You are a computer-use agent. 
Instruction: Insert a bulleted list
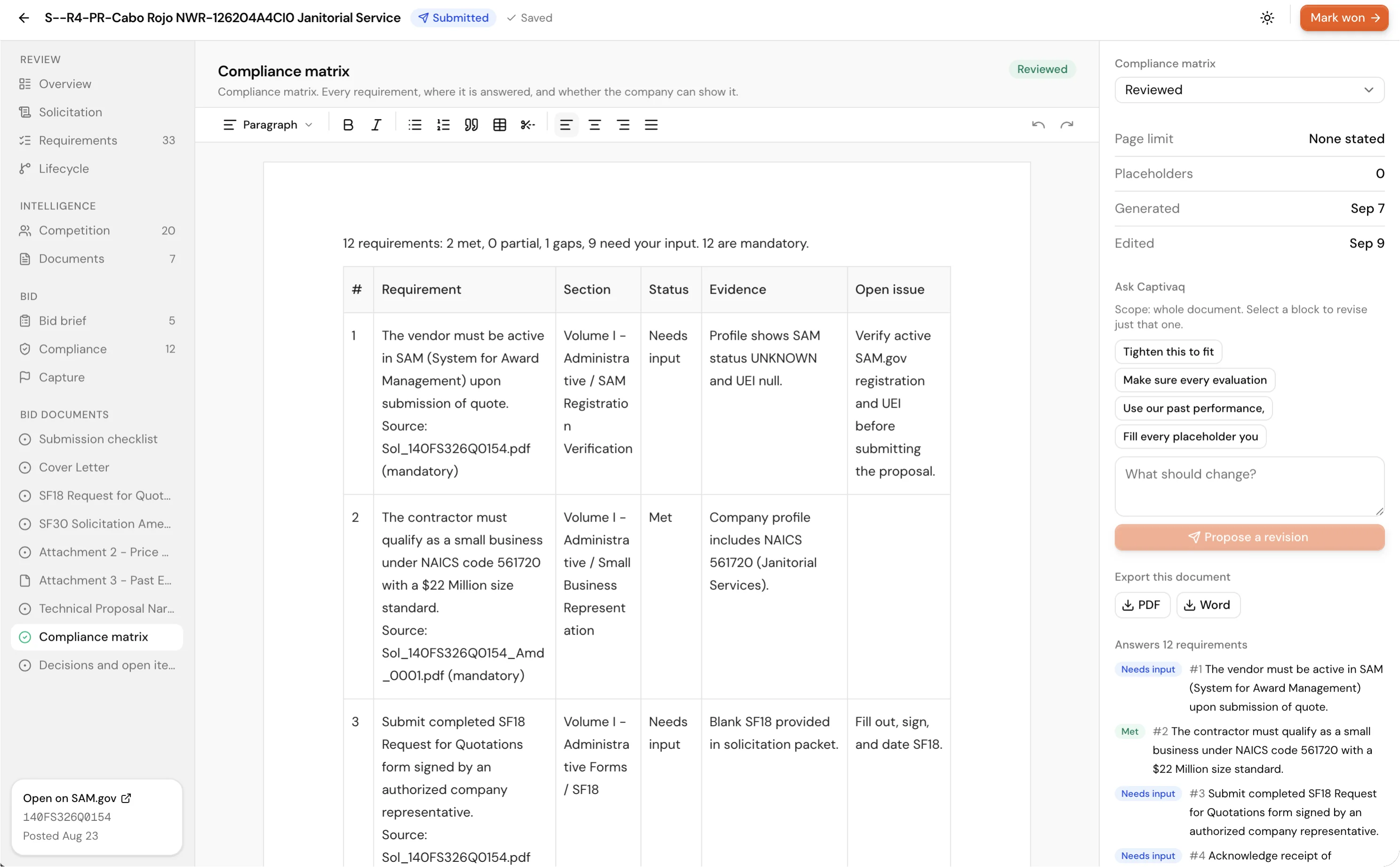(415, 124)
